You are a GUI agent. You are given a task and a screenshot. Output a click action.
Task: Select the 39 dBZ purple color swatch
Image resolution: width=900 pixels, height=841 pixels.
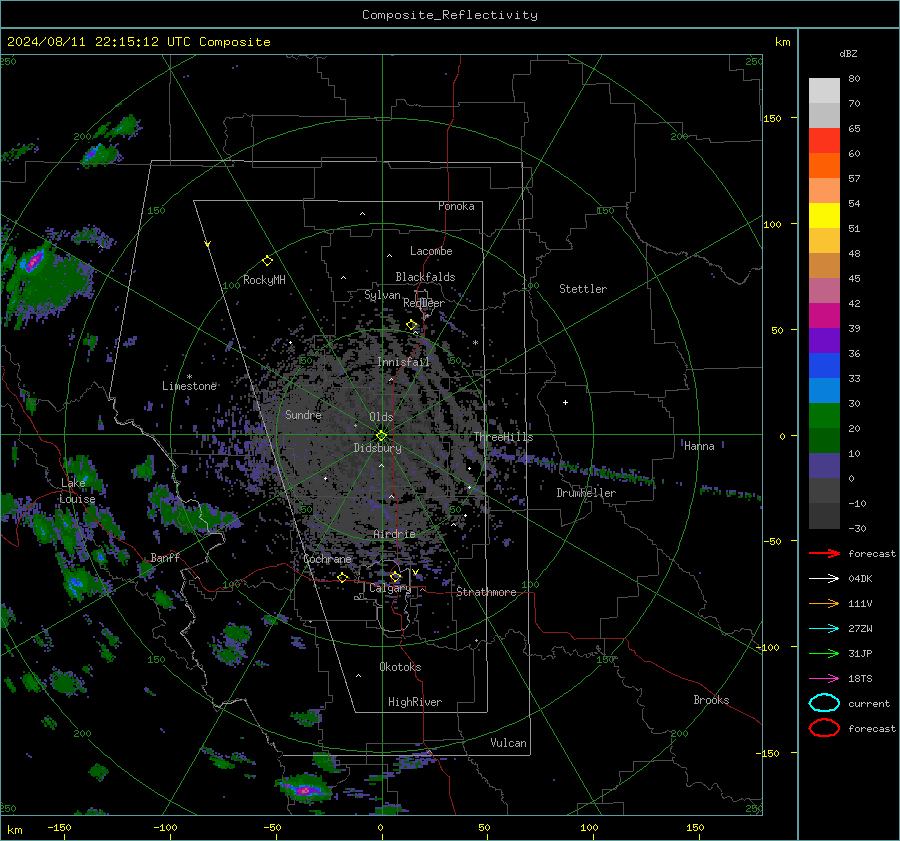[x=824, y=340]
